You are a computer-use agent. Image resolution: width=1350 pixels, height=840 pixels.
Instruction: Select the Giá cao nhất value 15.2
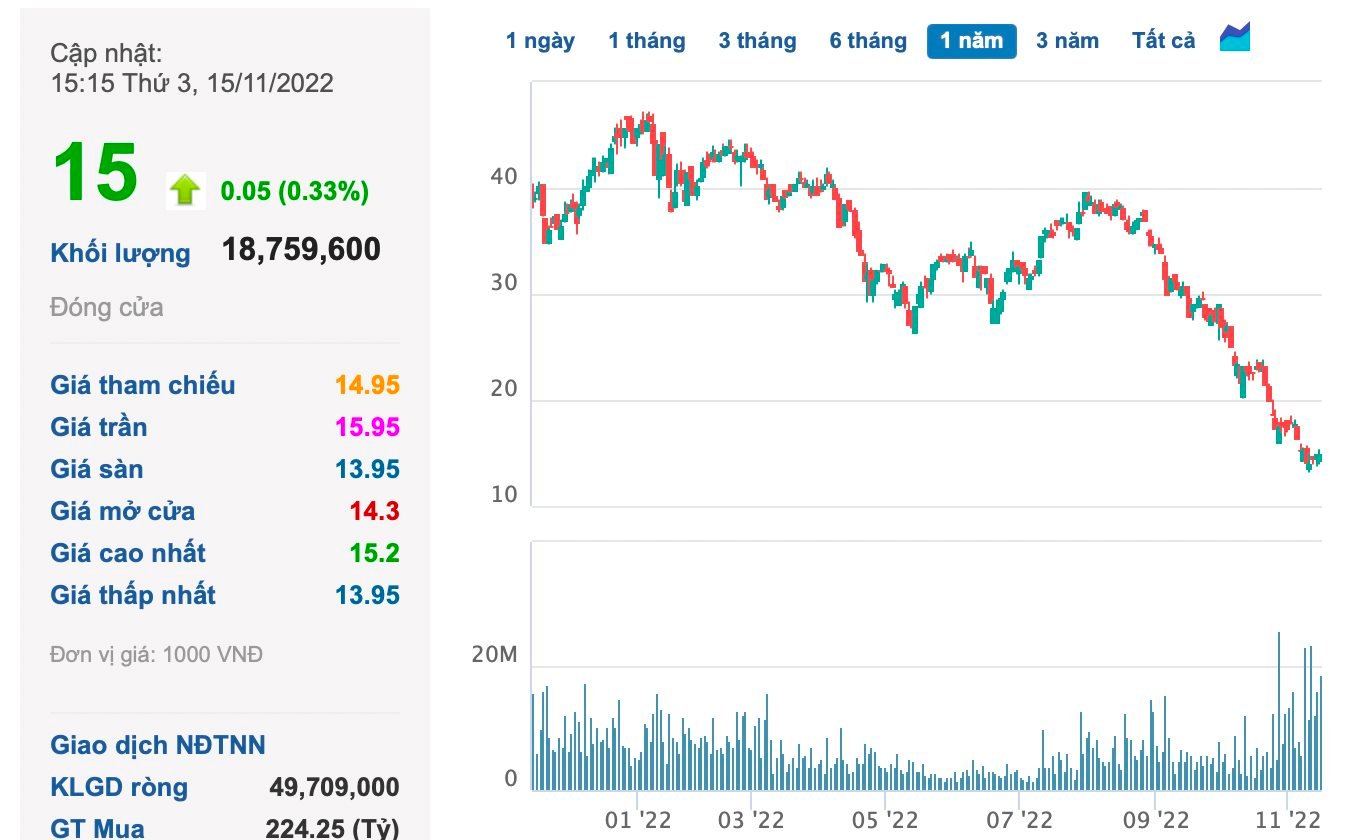click(x=374, y=553)
